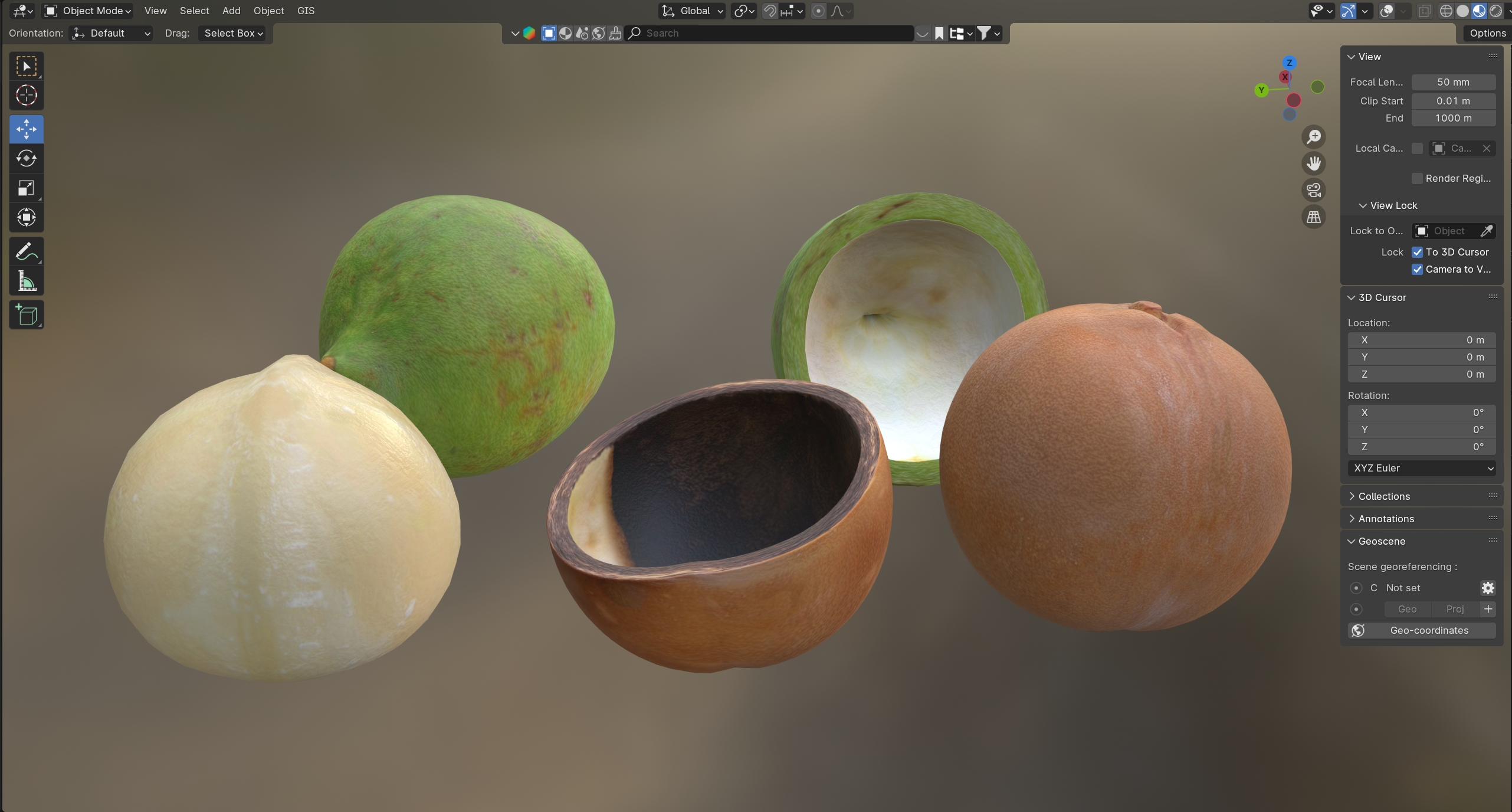Click the zoom magnifier viewport icon

(x=1313, y=137)
